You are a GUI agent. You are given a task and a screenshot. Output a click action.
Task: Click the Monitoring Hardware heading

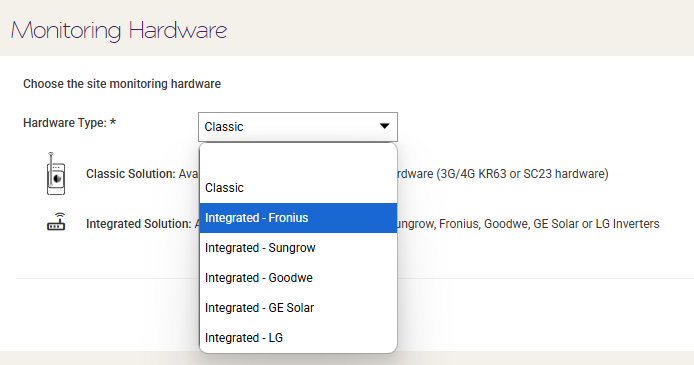(119, 30)
